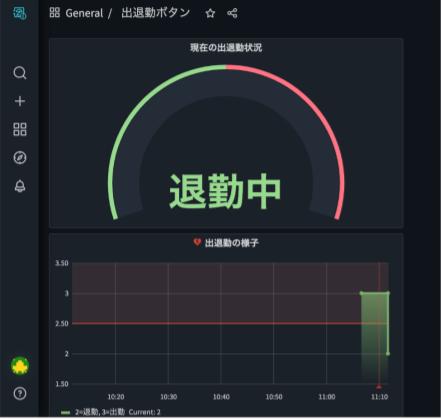Screen dimensions: 441x419
Task: Open the 出退勤の様子 panel title menu
Action: click(x=232, y=243)
